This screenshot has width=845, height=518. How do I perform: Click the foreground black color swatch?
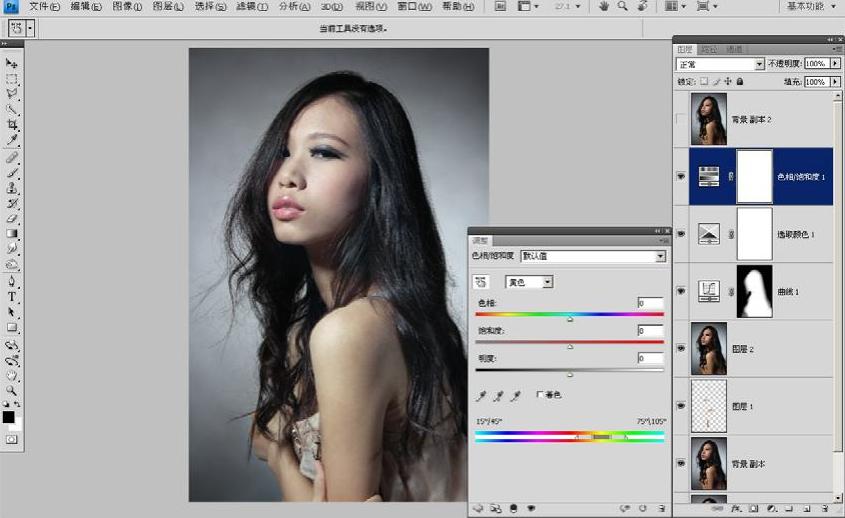point(8,417)
